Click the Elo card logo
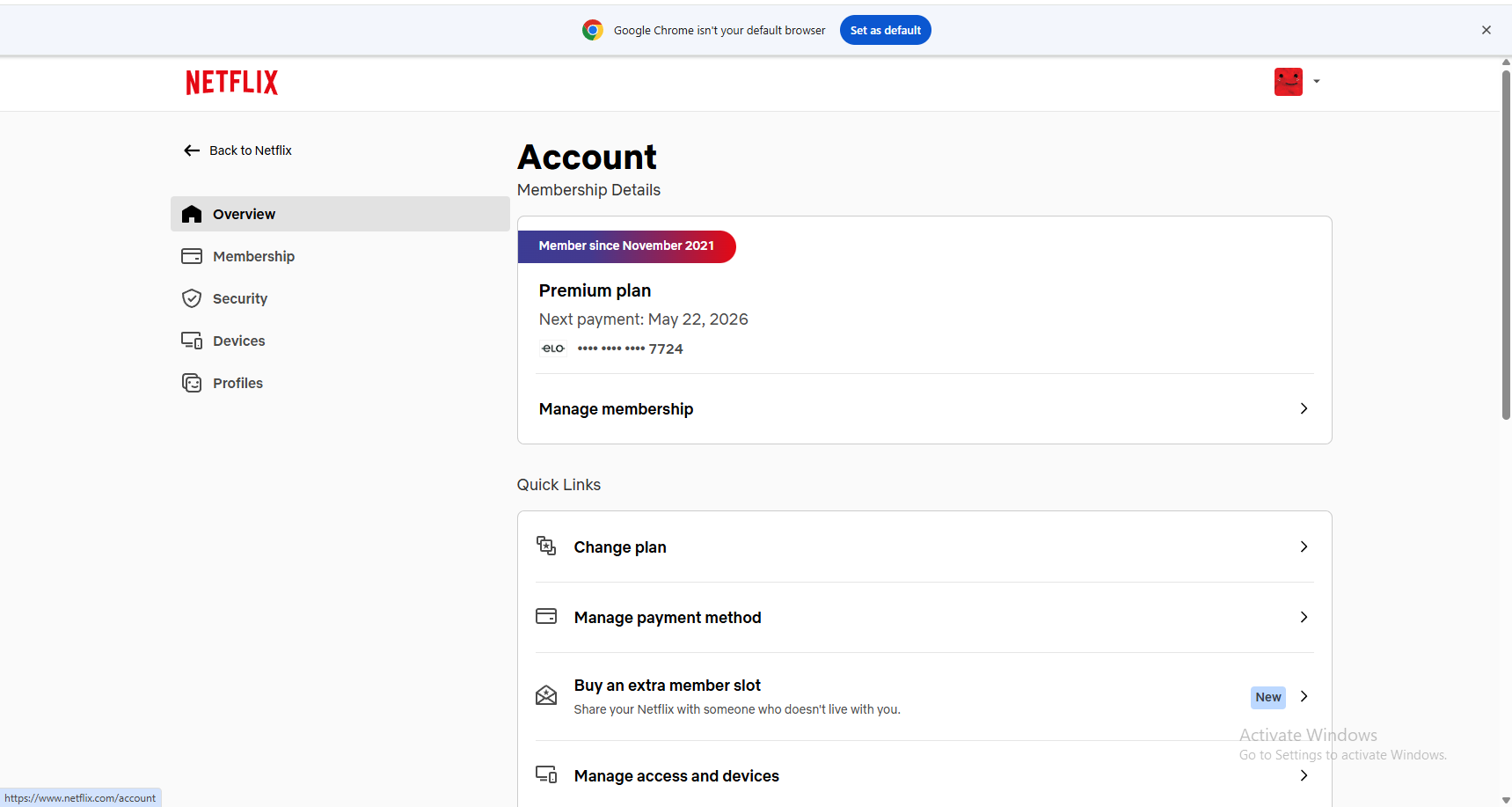 point(553,348)
